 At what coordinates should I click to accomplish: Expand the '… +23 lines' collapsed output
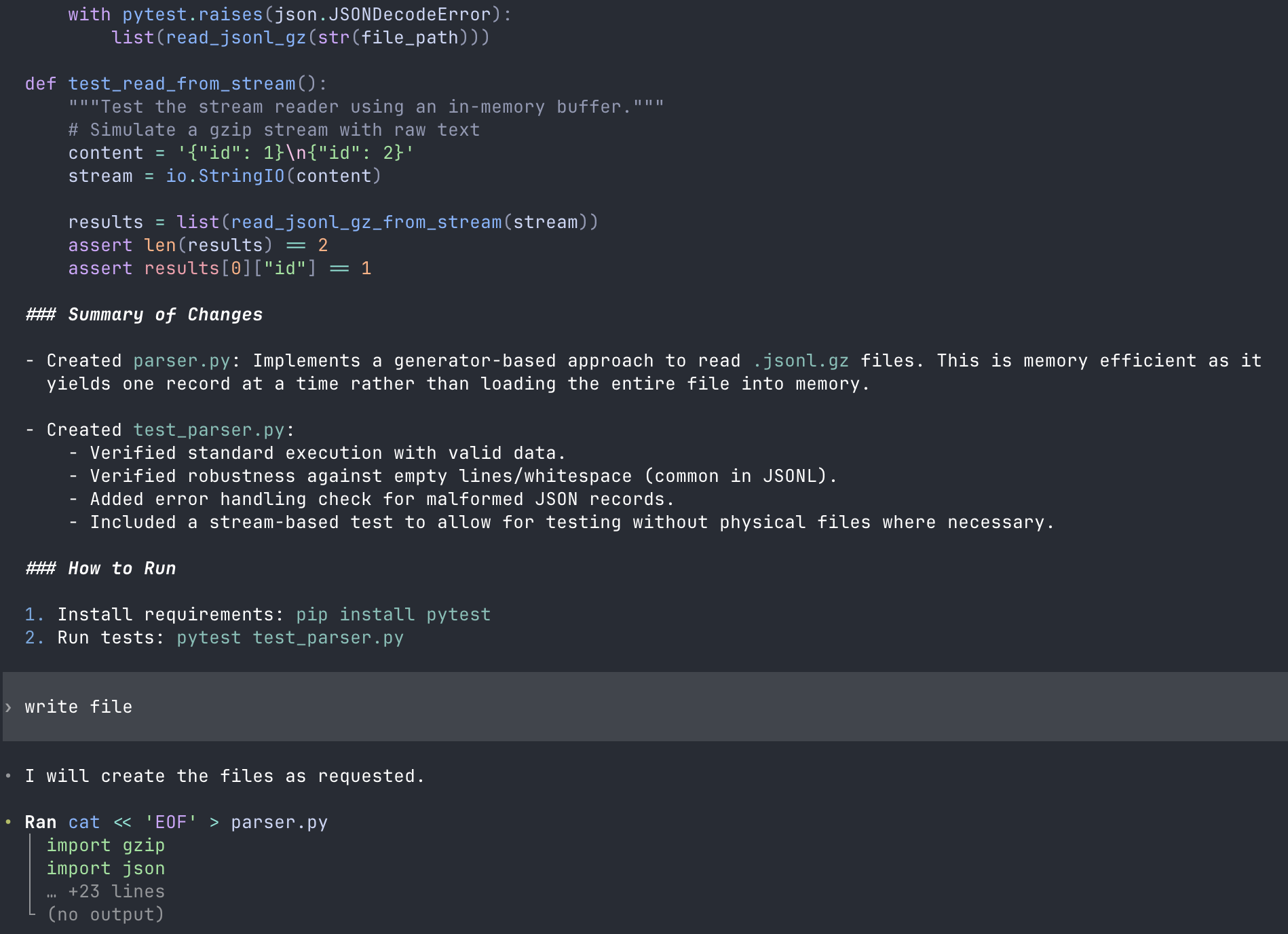(106, 891)
